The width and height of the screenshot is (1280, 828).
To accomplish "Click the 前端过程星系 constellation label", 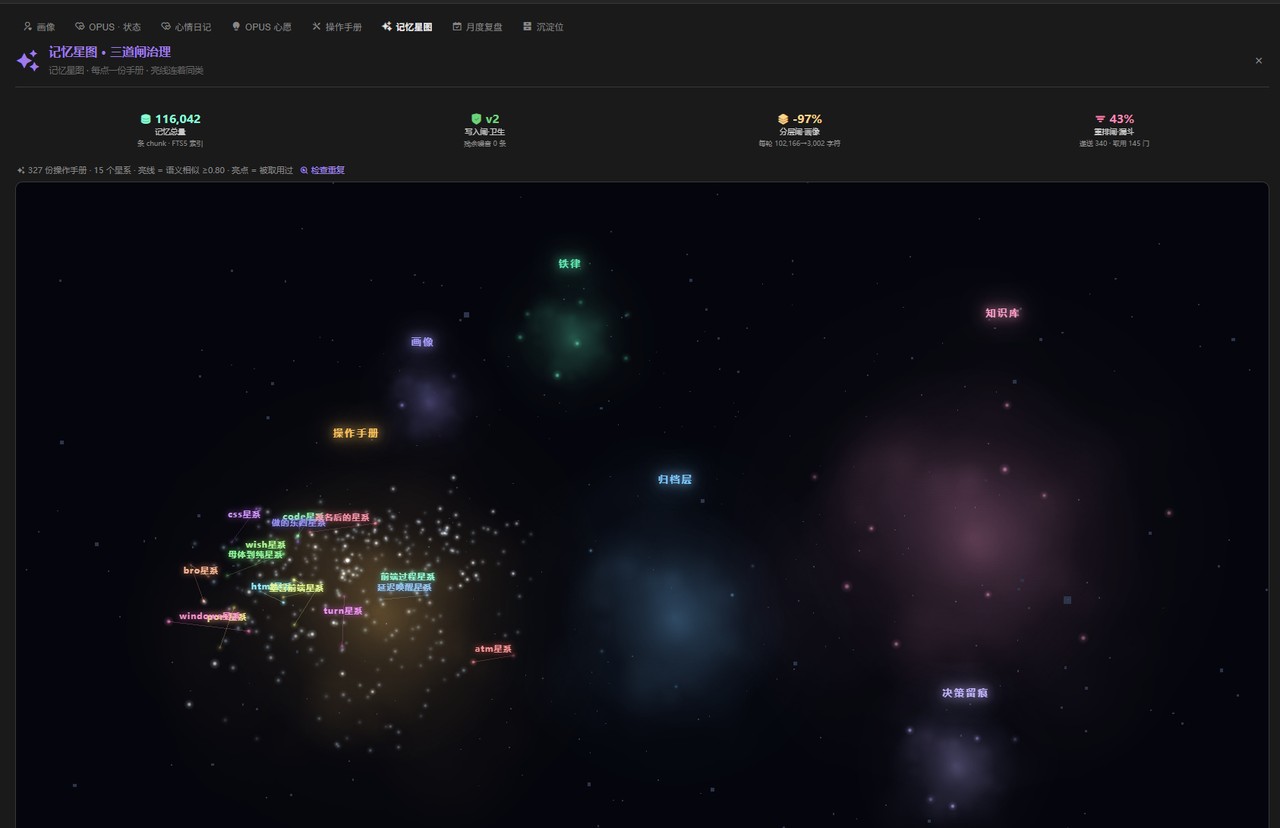I will 407,577.
